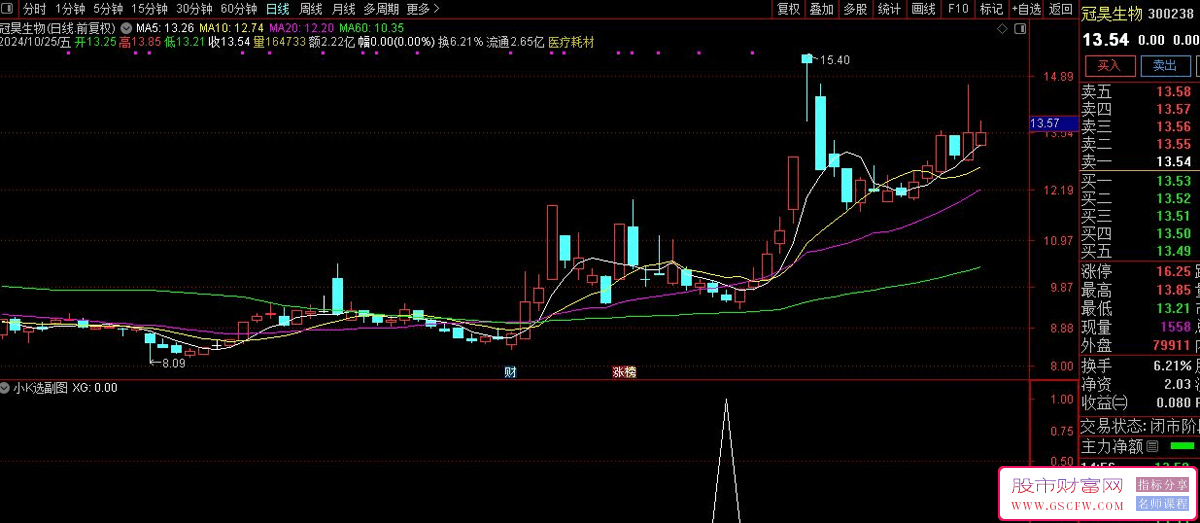Viewport: 1200px width, 523px height.
Task: Click the 财 marker on the timeline
Action: tap(510, 372)
